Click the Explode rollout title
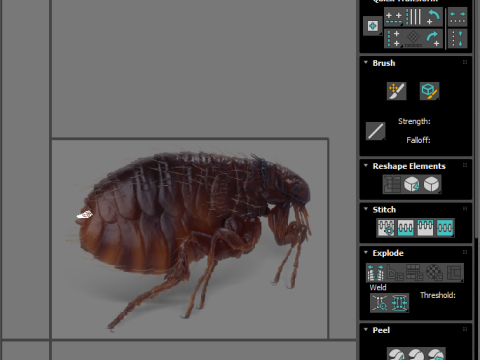Image resolution: width=480 pixels, height=360 pixels. [388, 253]
